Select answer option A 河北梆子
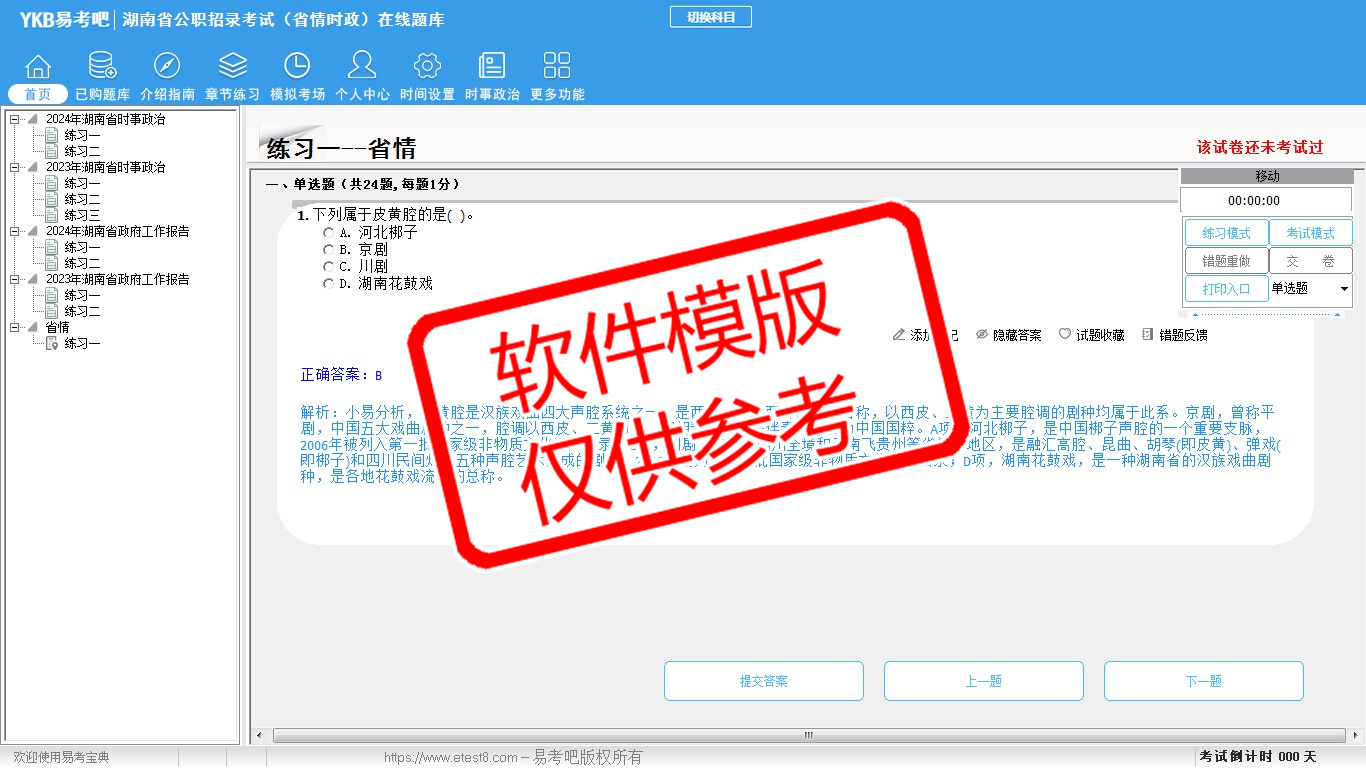The height and width of the screenshot is (768, 1366). pos(329,233)
